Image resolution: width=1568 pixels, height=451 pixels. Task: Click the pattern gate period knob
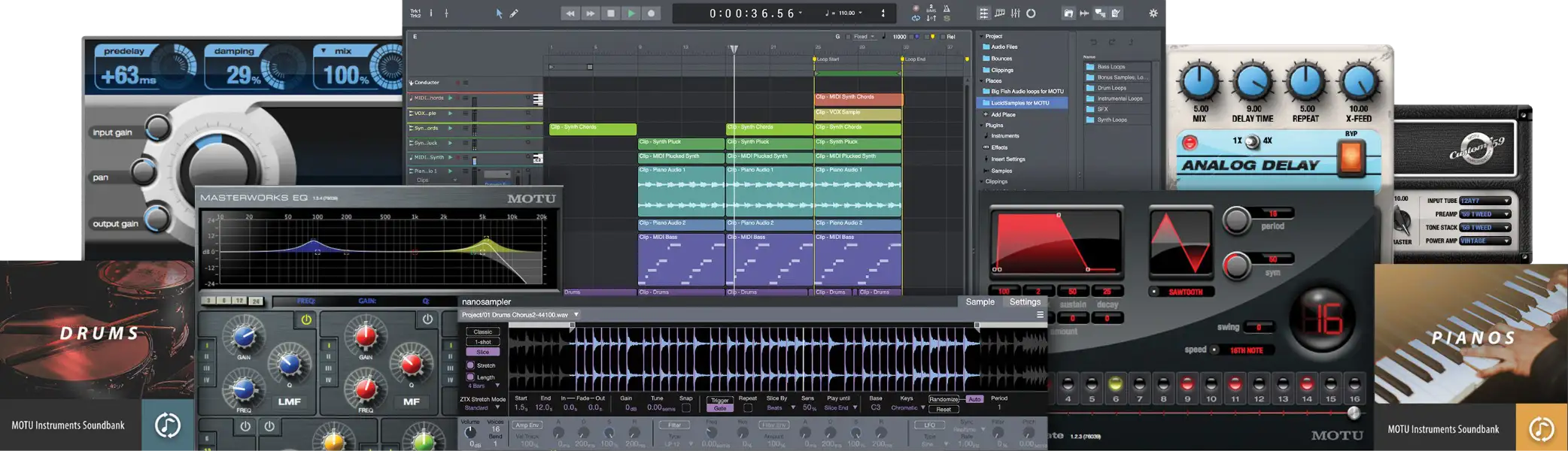[1236, 219]
